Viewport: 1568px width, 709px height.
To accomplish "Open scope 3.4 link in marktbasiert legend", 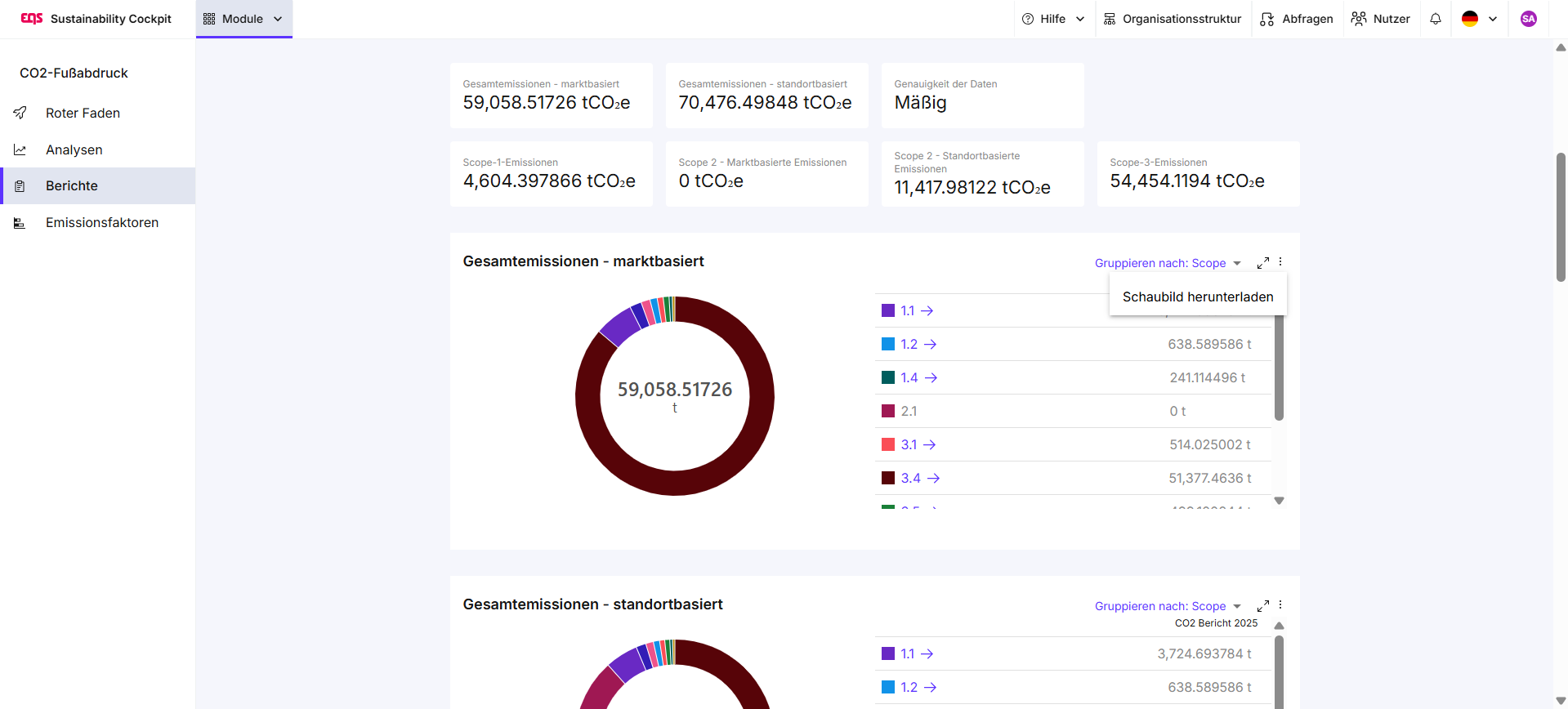I will (x=911, y=479).
